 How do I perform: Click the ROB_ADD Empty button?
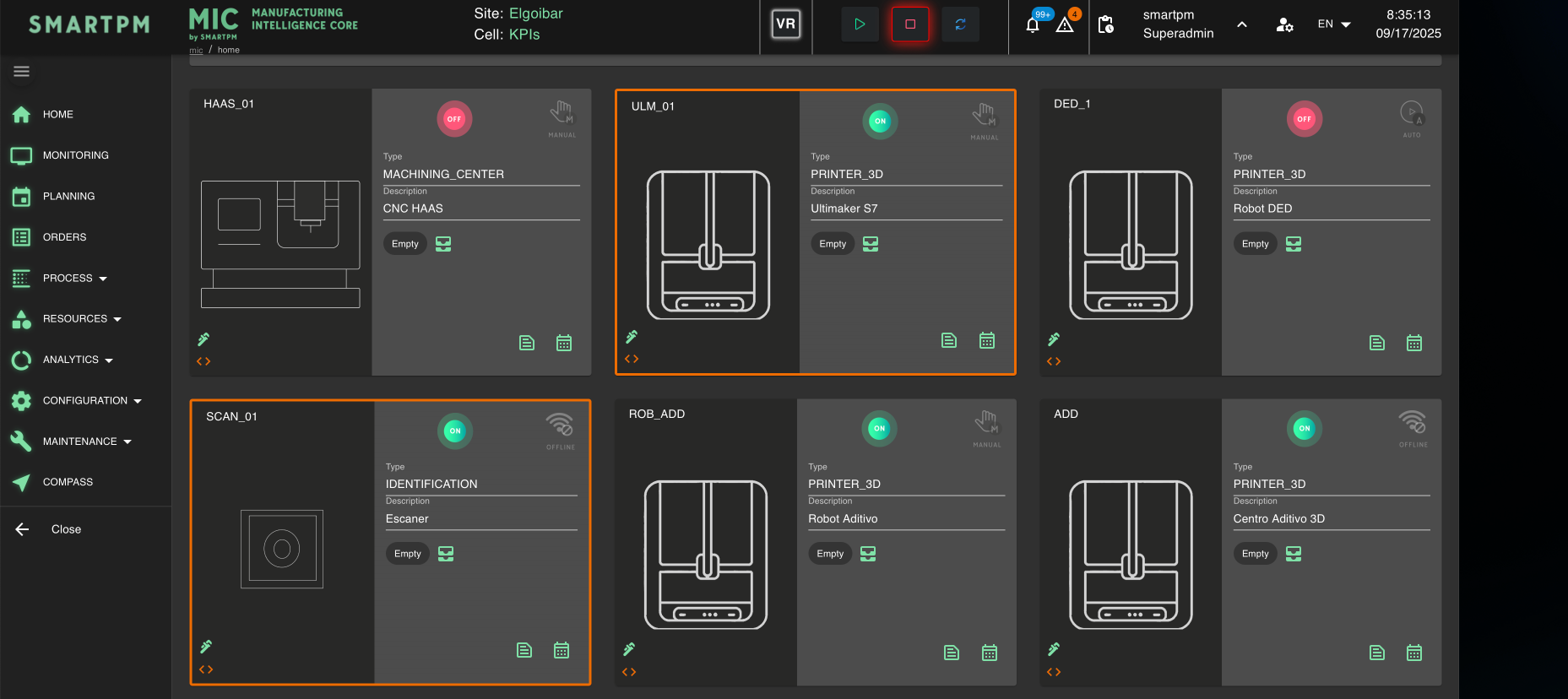830,554
